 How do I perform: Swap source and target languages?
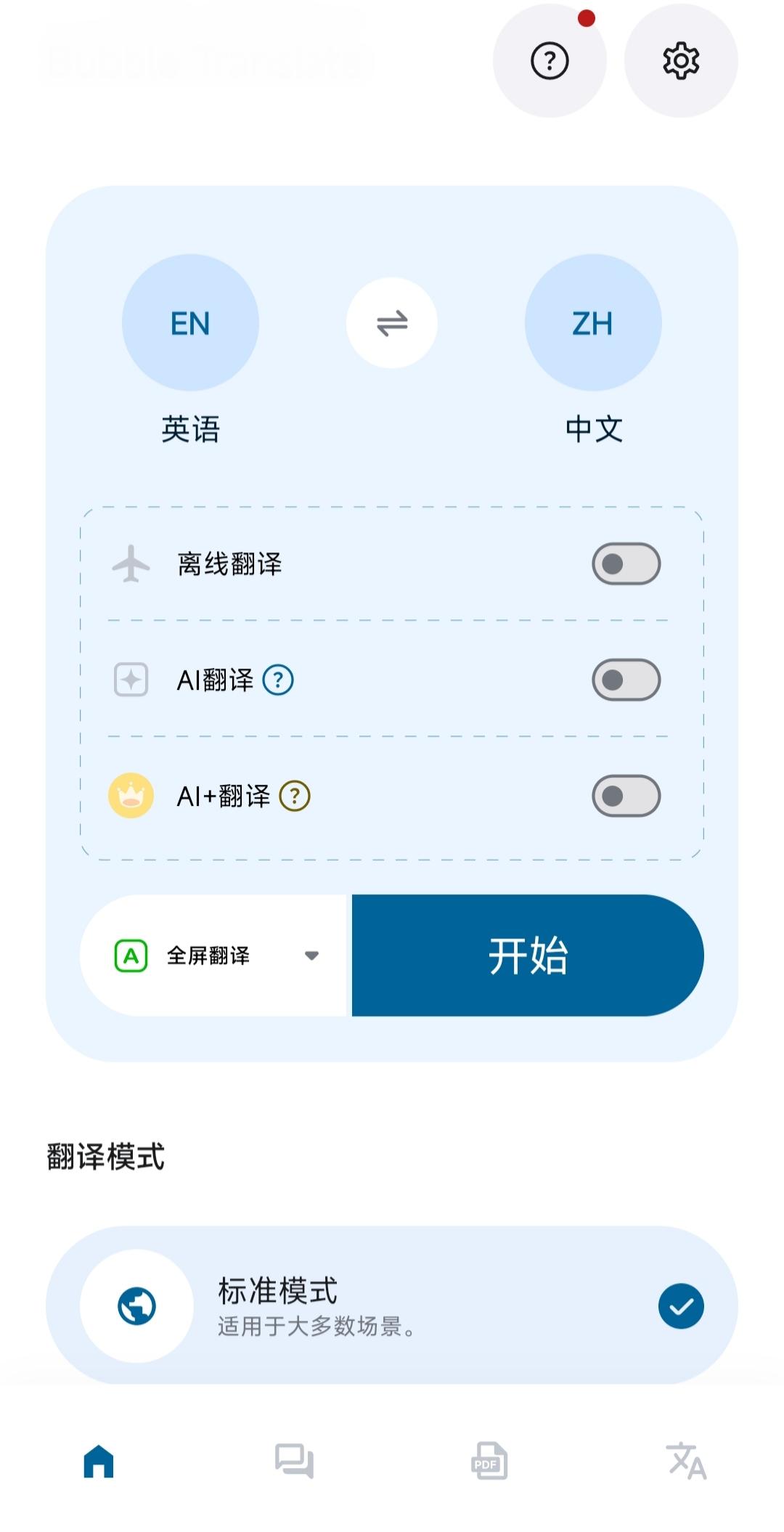coord(392,323)
